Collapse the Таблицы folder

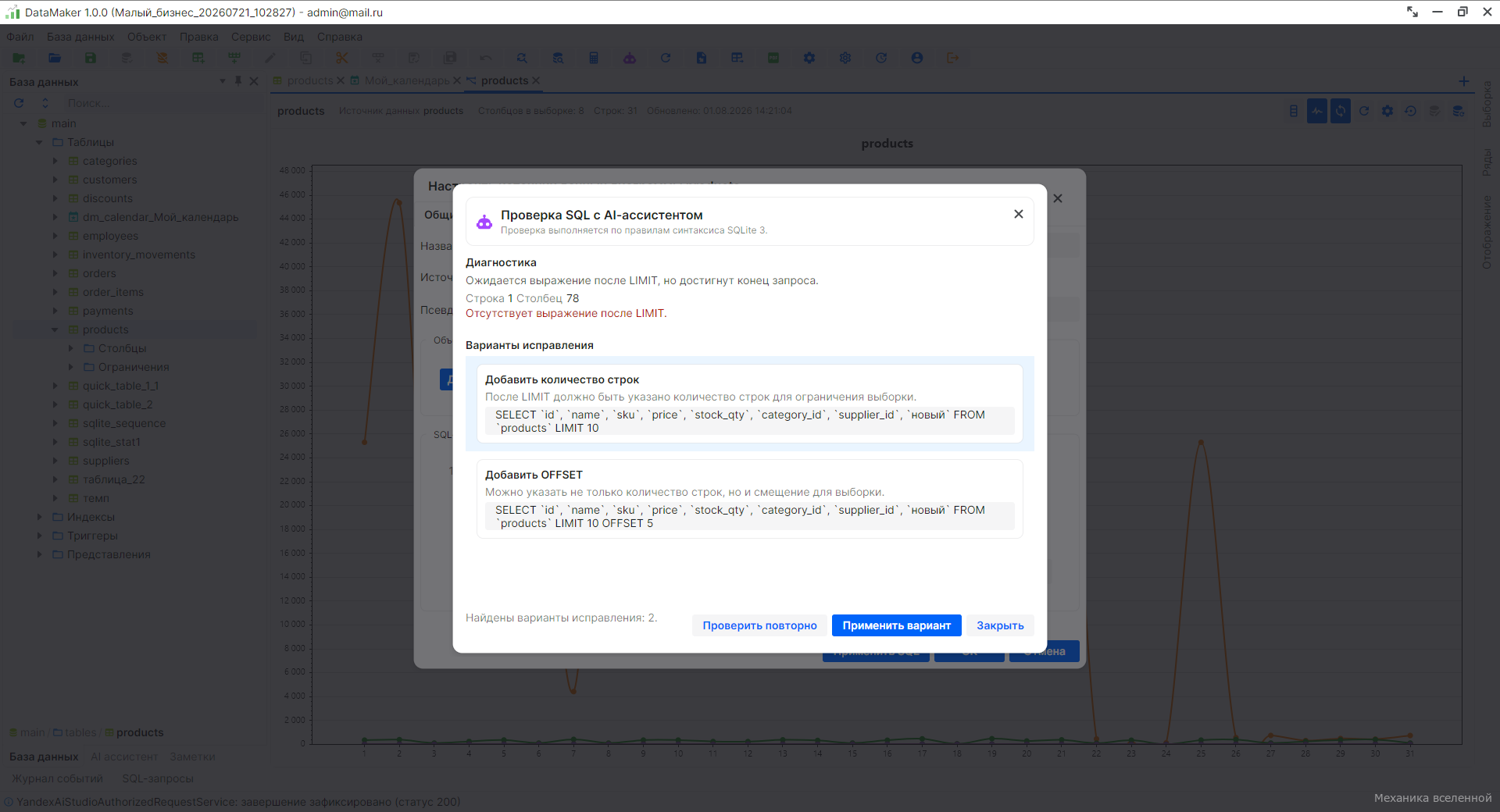[40, 142]
